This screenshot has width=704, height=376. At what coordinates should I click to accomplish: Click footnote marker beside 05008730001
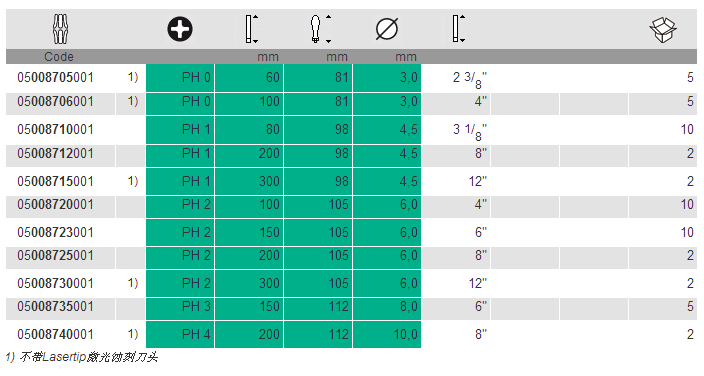pos(133,283)
